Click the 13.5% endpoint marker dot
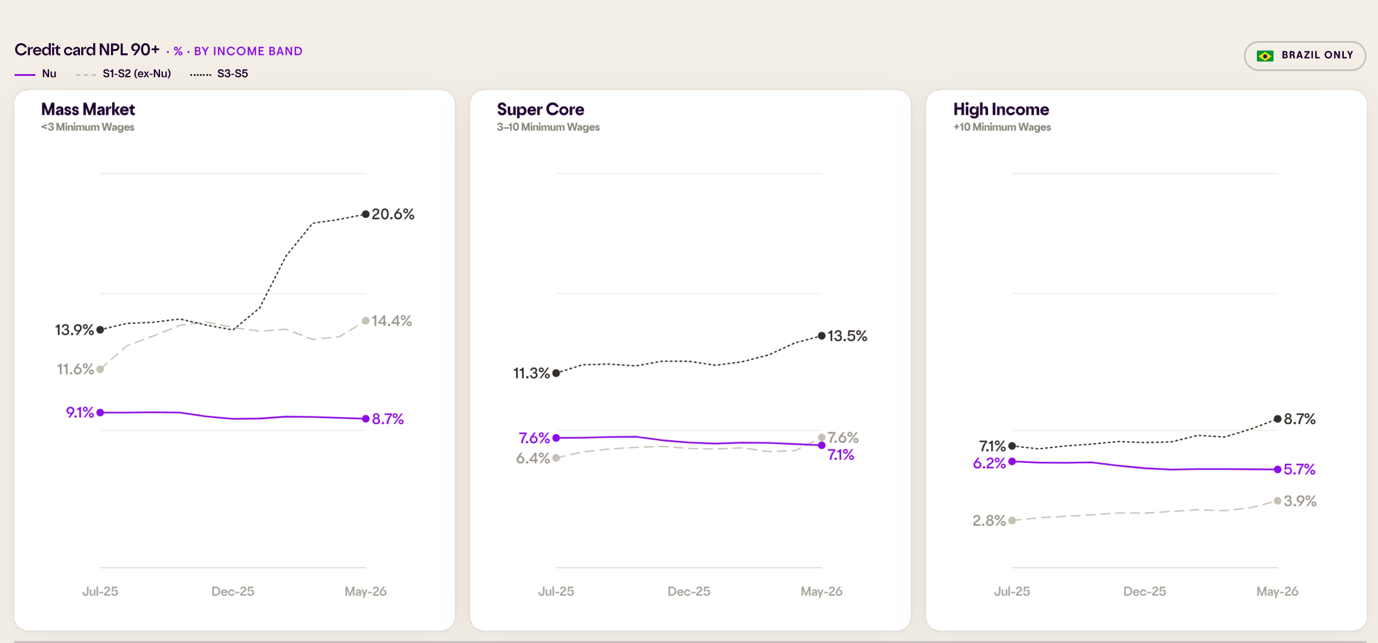This screenshot has height=643, width=1378. pyautogui.click(x=822, y=336)
